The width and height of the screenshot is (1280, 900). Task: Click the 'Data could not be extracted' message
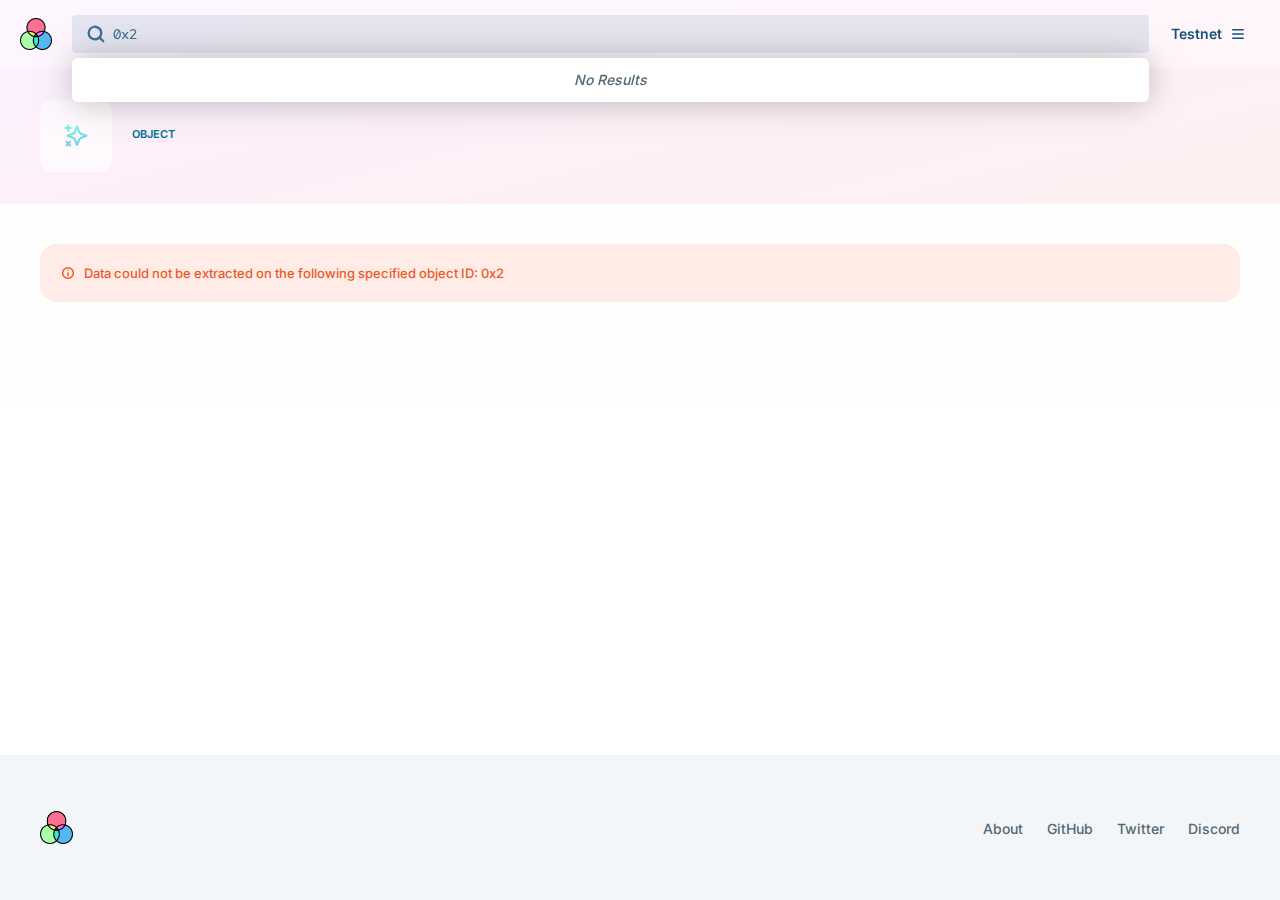(294, 273)
